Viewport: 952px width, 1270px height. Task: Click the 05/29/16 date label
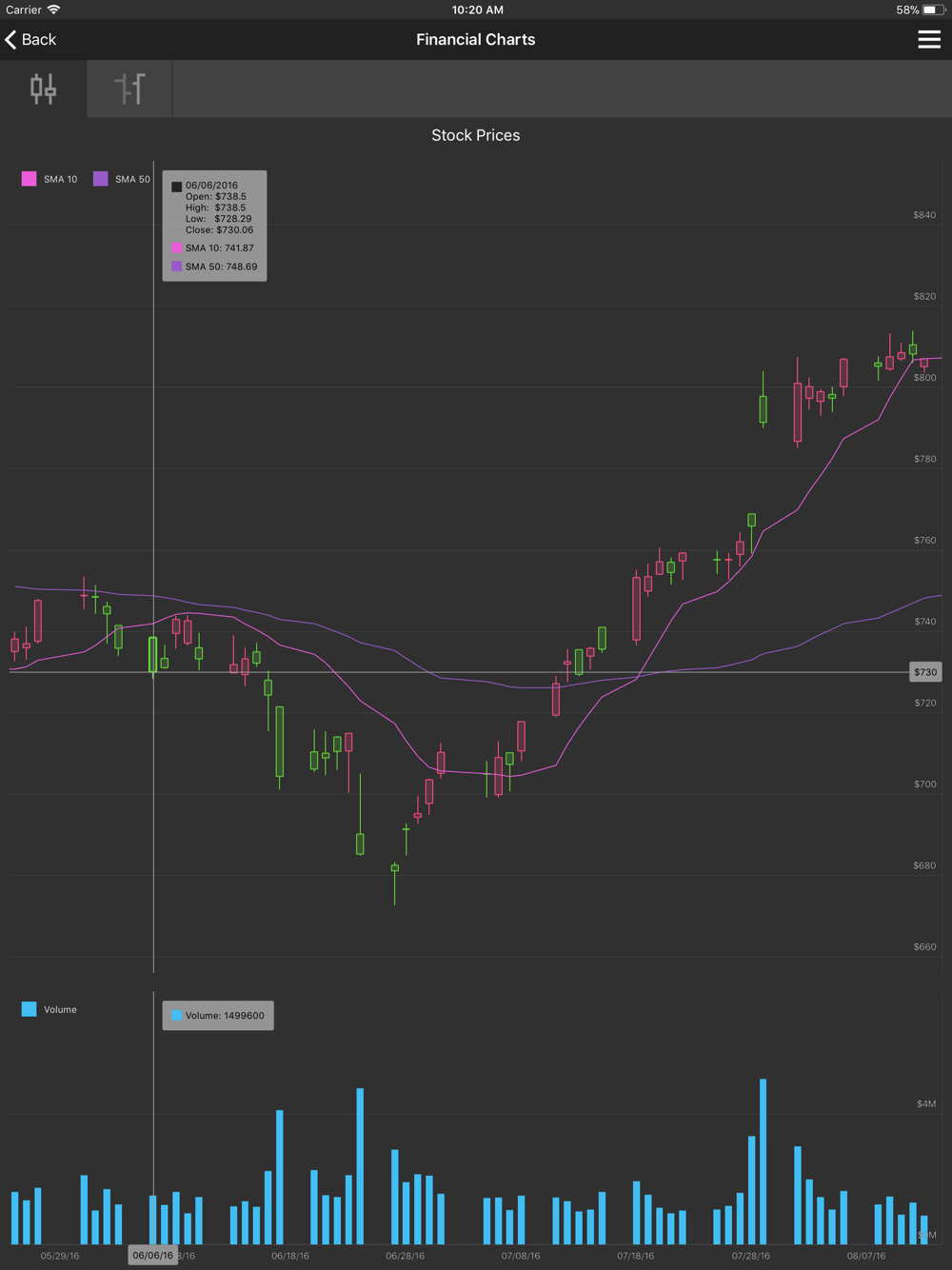[60, 1256]
